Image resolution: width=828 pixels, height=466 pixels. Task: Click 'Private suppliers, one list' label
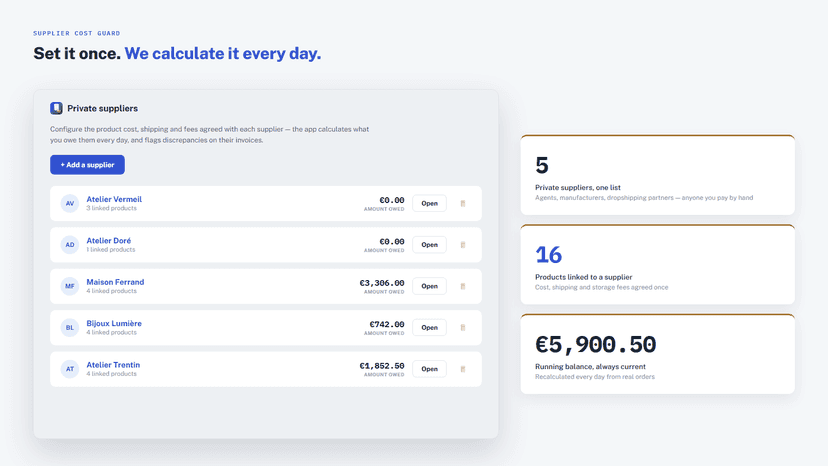pyautogui.click(x=578, y=188)
